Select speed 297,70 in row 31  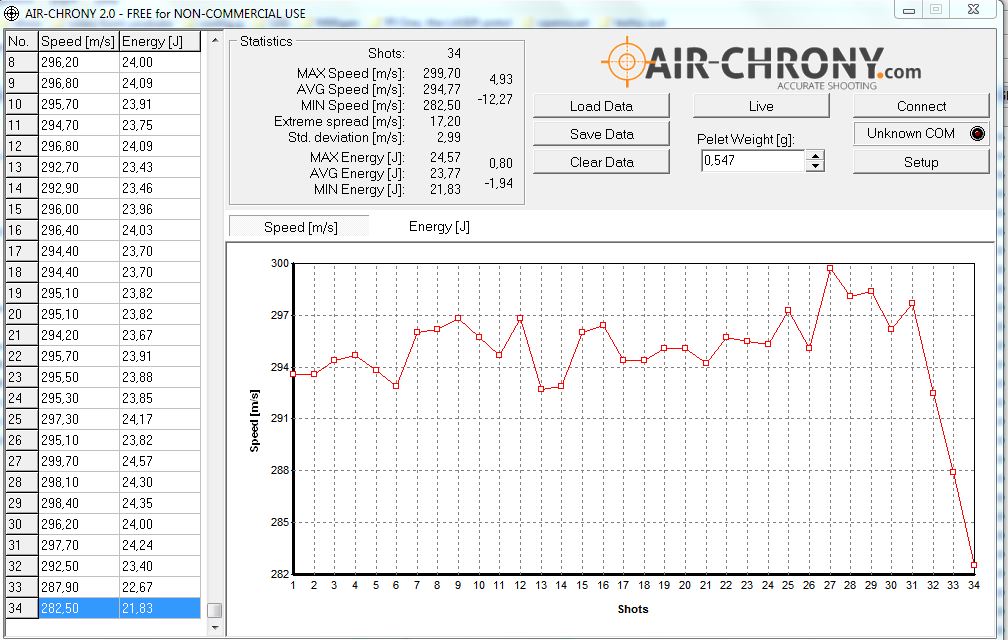tap(78, 545)
